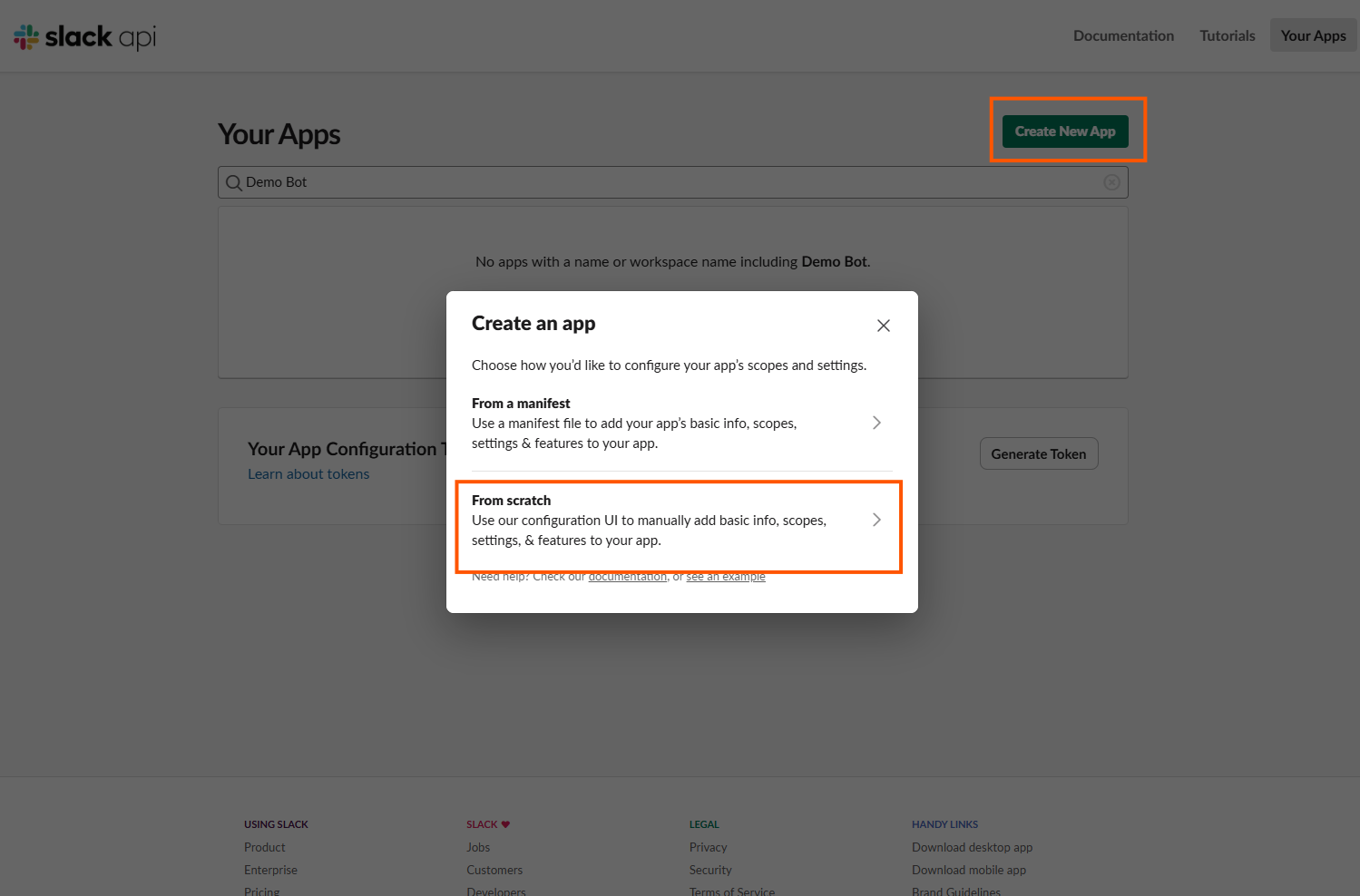The image size is (1360, 896).
Task: Open the Download desktop app link
Action: 972,847
